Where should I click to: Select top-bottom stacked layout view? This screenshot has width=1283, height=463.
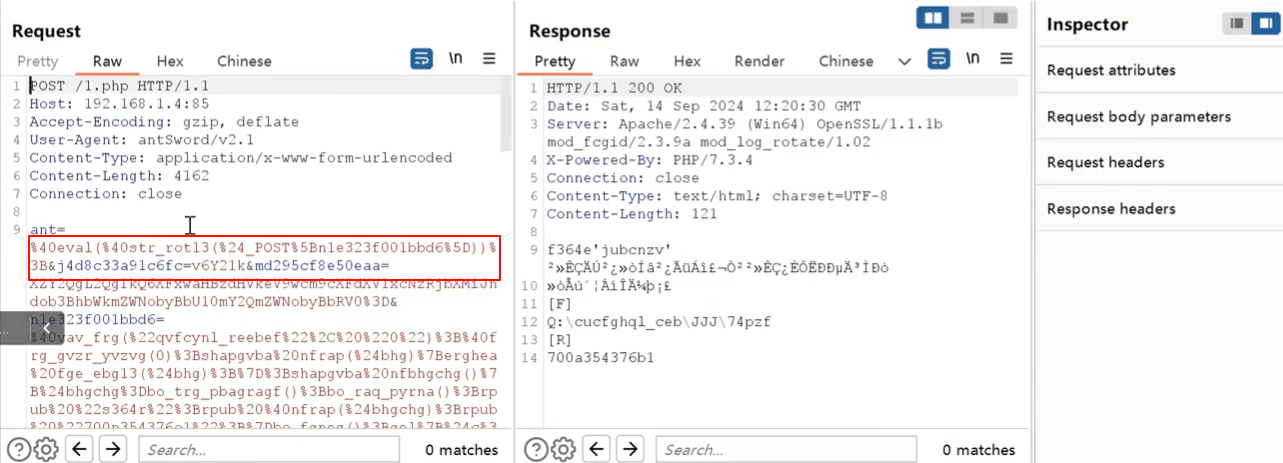click(967, 18)
